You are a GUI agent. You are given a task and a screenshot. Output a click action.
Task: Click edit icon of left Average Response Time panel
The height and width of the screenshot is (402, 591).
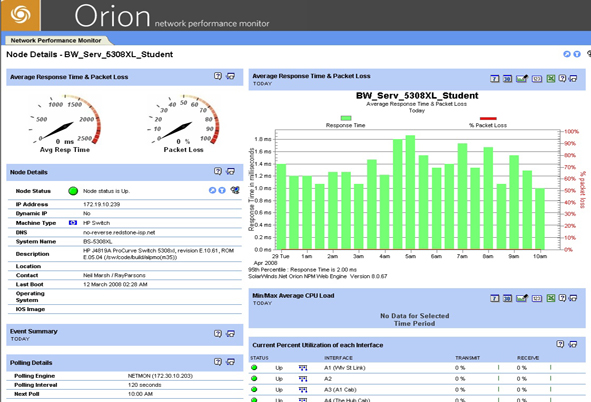[231, 76]
